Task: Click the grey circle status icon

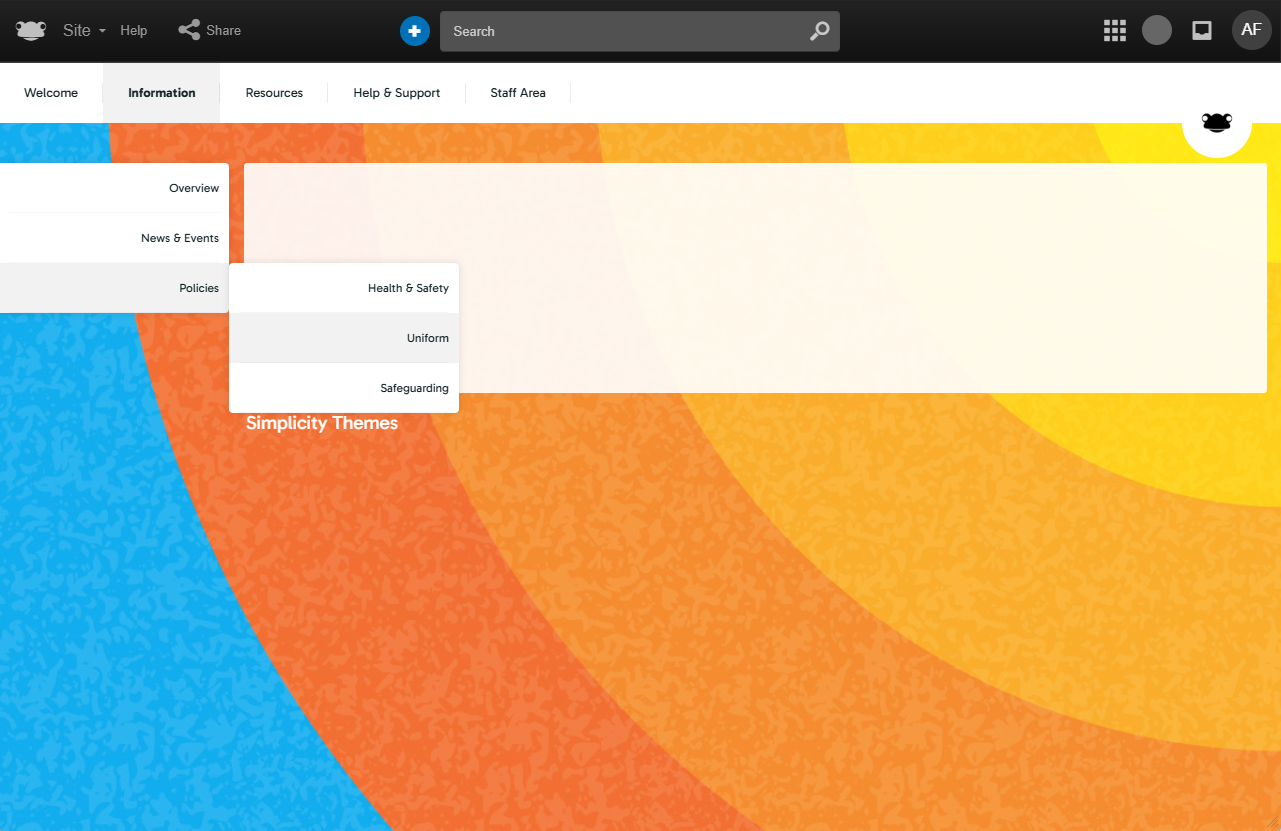Action: (x=1156, y=30)
